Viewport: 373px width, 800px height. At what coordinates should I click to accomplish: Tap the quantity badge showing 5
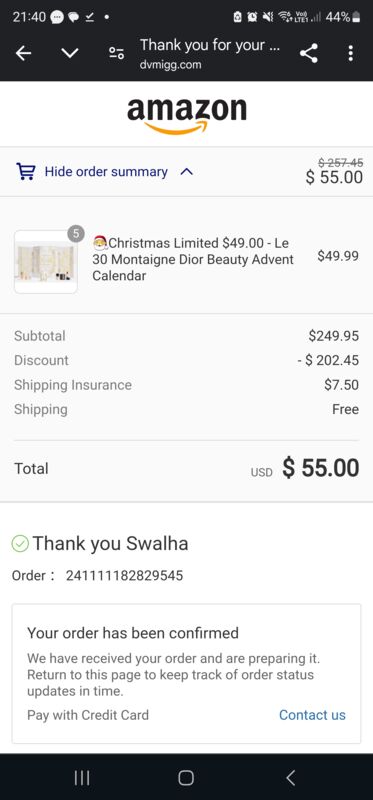pyautogui.click(x=76, y=234)
